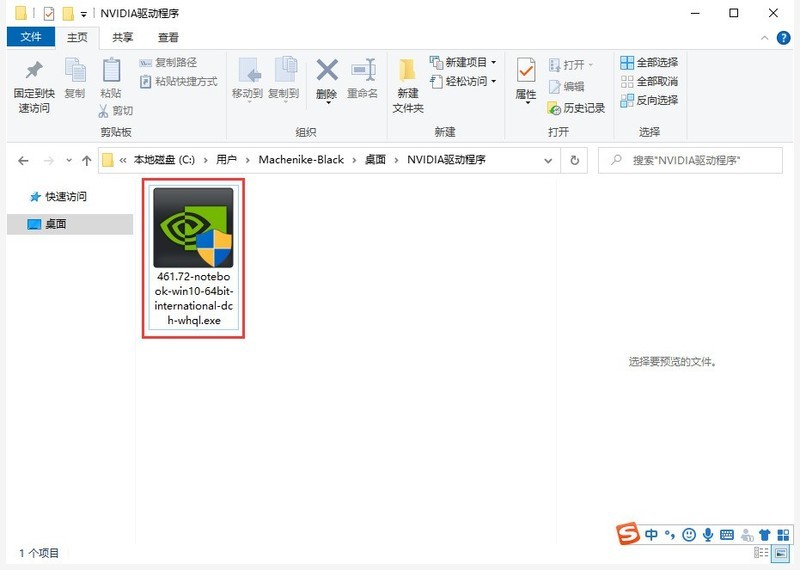Switch to large icons view in status bar
Screen dimensions: 800x570
point(781,552)
